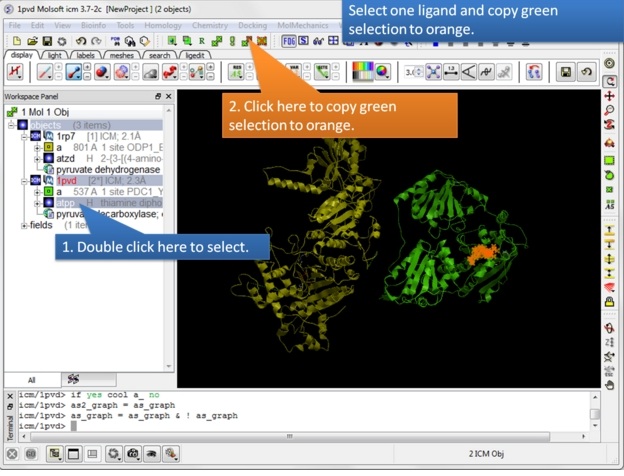Collapse the 1rp7 object node

[24, 135]
